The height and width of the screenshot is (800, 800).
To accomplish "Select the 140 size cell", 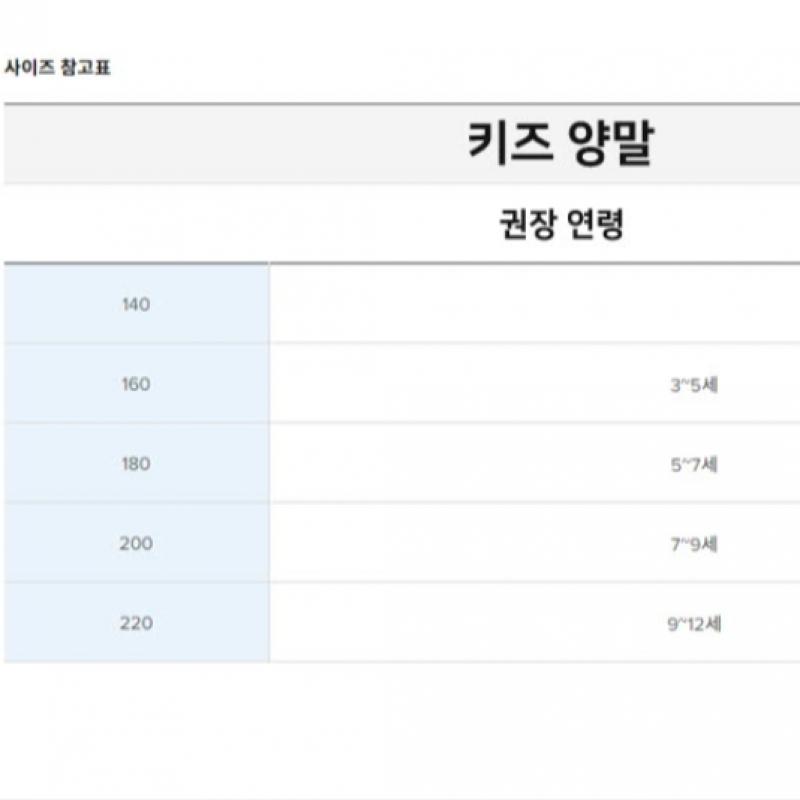I will coord(135,304).
